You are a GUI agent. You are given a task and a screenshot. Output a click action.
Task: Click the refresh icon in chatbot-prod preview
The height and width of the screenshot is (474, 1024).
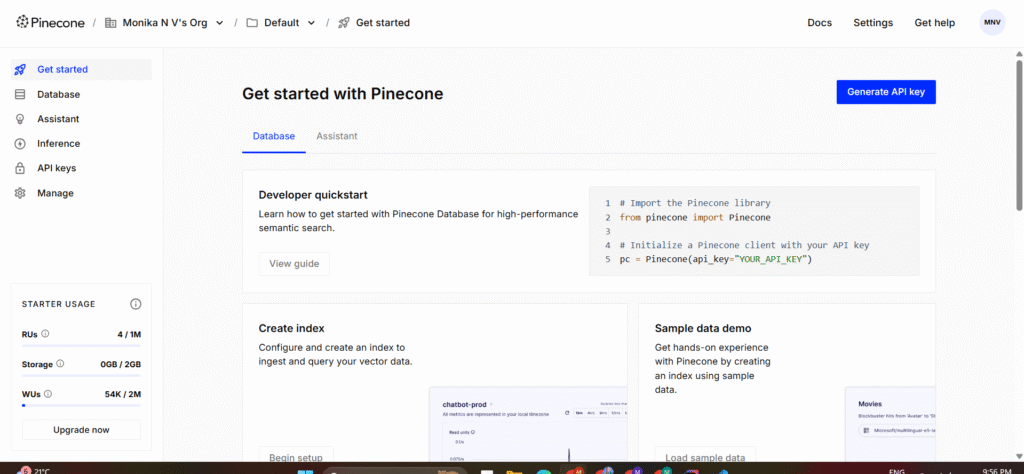[x=567, y=413]
